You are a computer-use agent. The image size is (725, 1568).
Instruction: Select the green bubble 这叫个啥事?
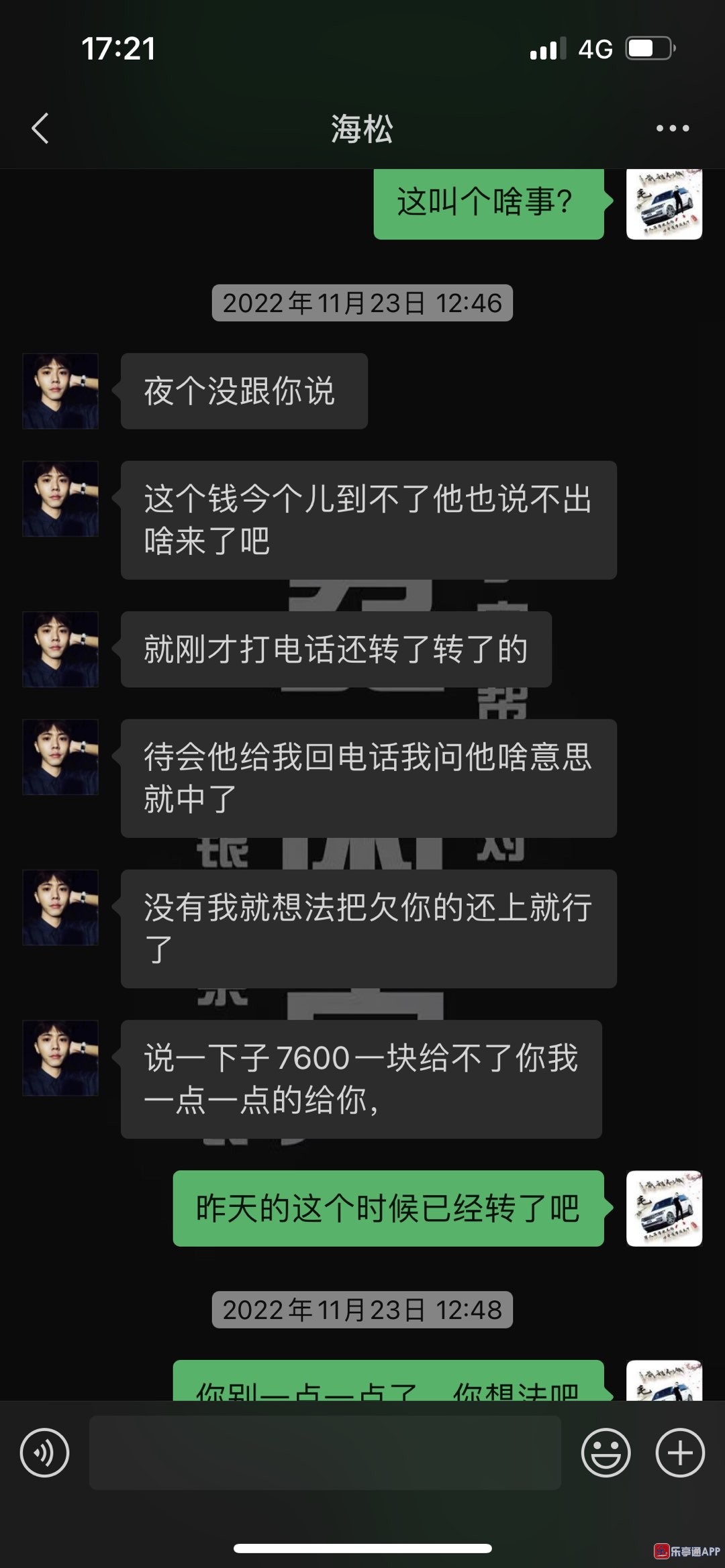pyautogui.click(x=489, y=203)
